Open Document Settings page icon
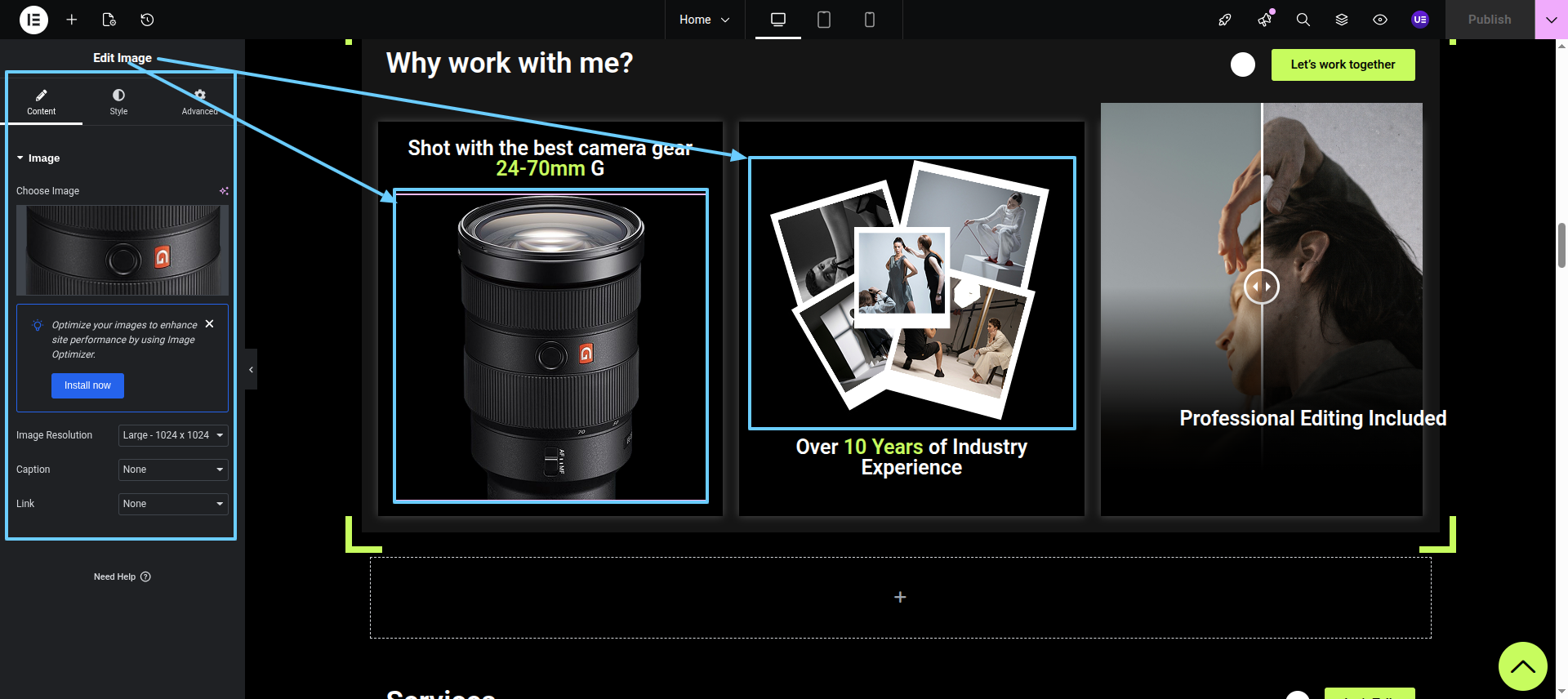The width and height of the screenshot is (1568, 699). pos(109,20)
